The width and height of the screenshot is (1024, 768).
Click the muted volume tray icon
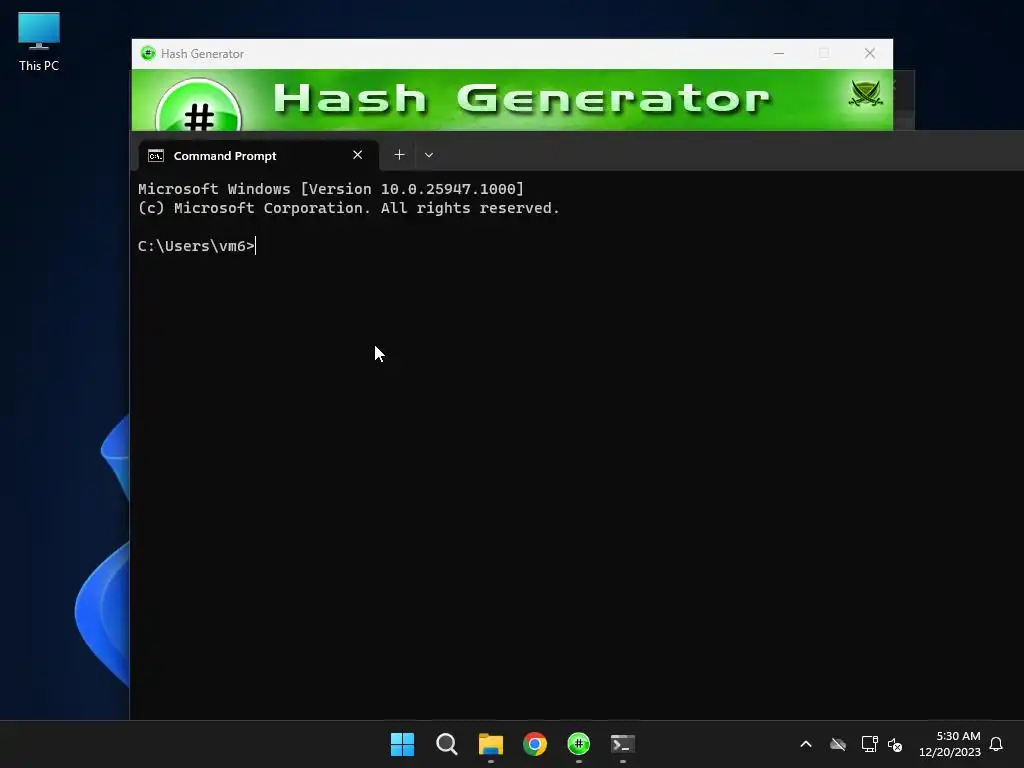pyautogui.click(x=895, y=744)
